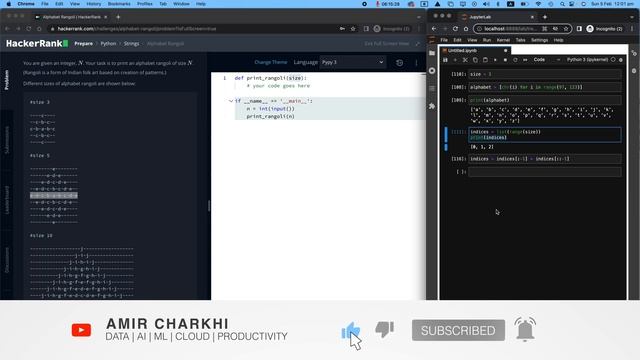Open the JupyterLab Kernel menu
This screenshot has width=640, height=360.
coord(503,40)
